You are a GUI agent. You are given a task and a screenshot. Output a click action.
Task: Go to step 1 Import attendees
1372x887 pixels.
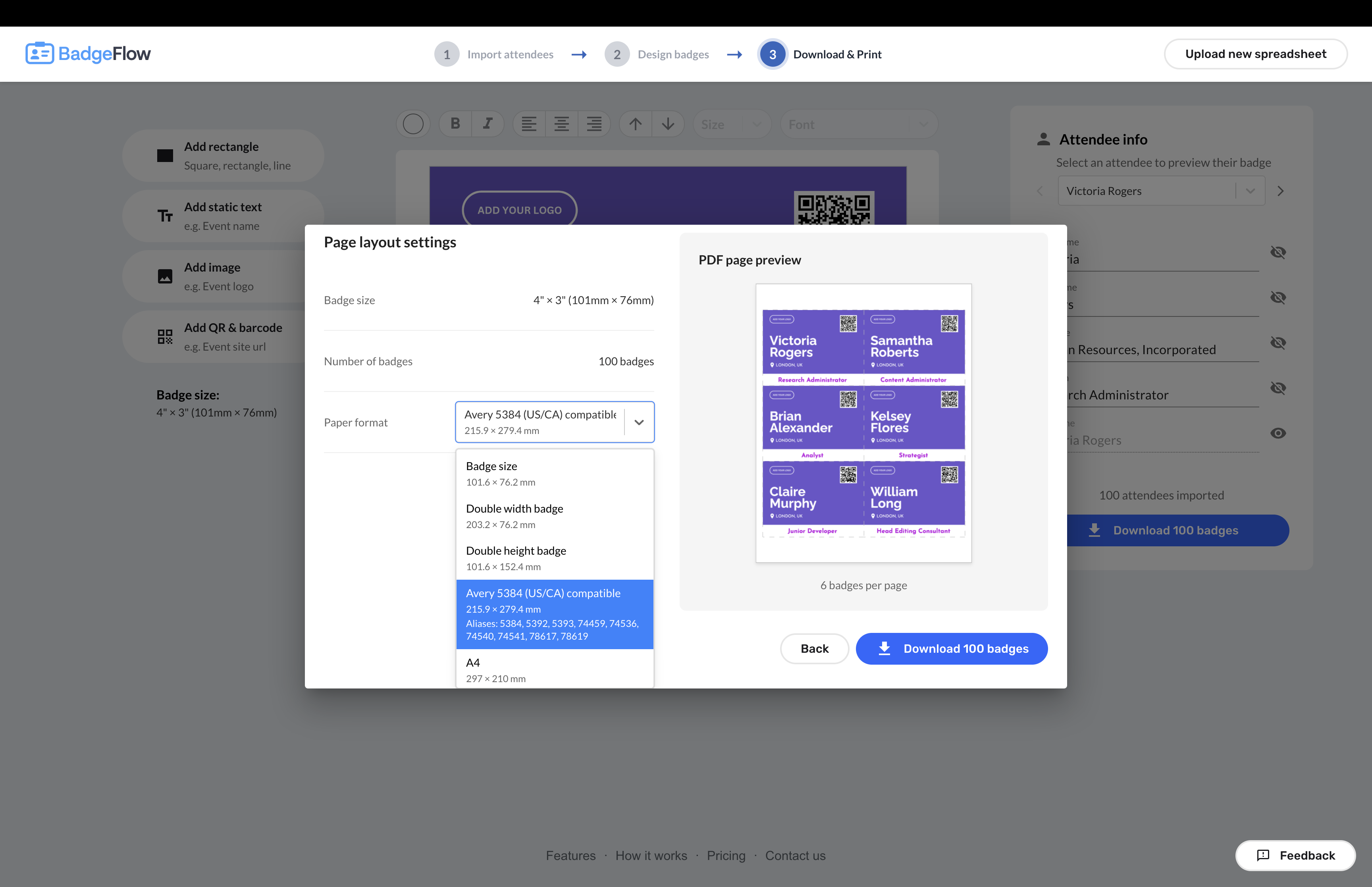[494, 54]
